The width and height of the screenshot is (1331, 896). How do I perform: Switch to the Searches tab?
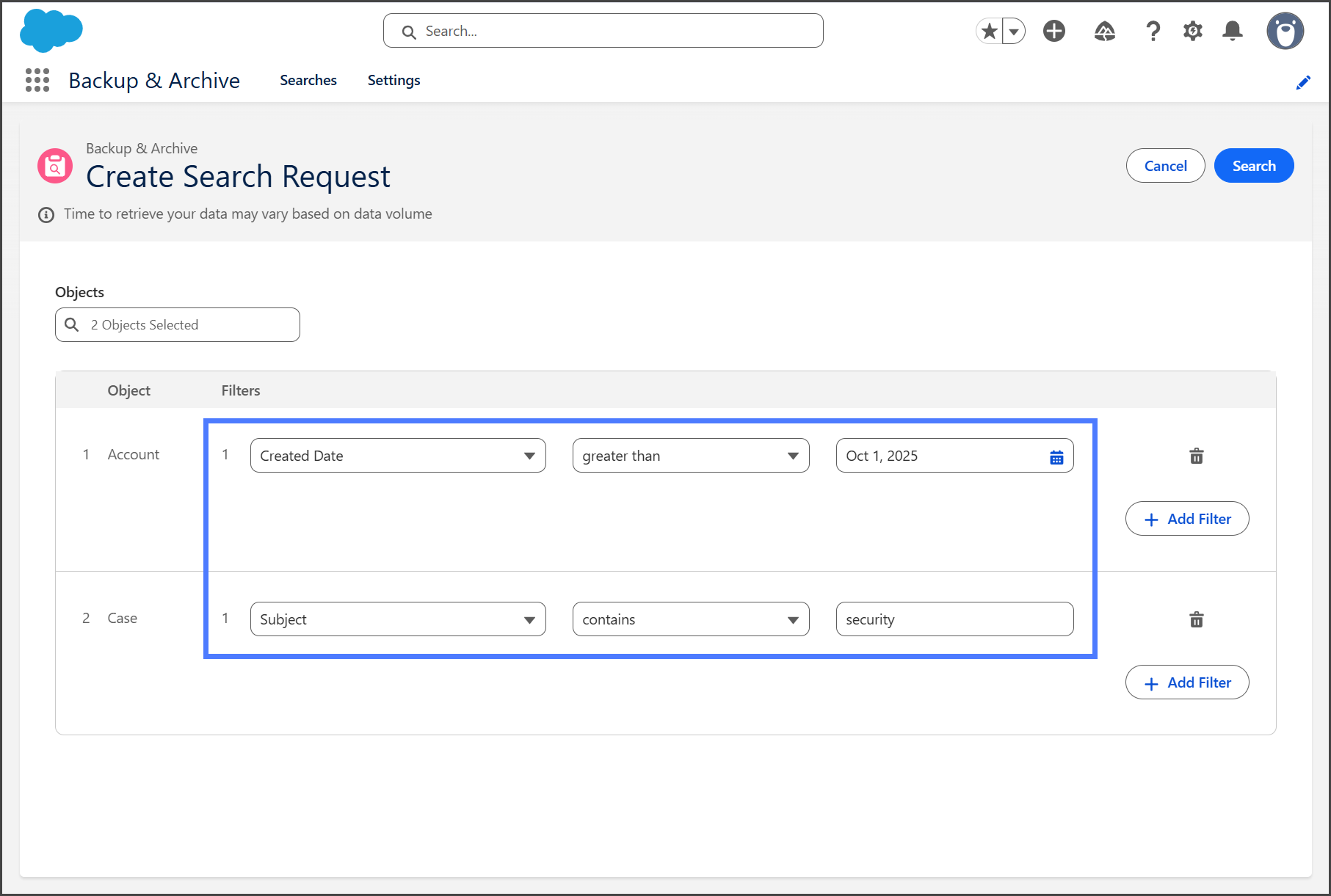(308, 80)
